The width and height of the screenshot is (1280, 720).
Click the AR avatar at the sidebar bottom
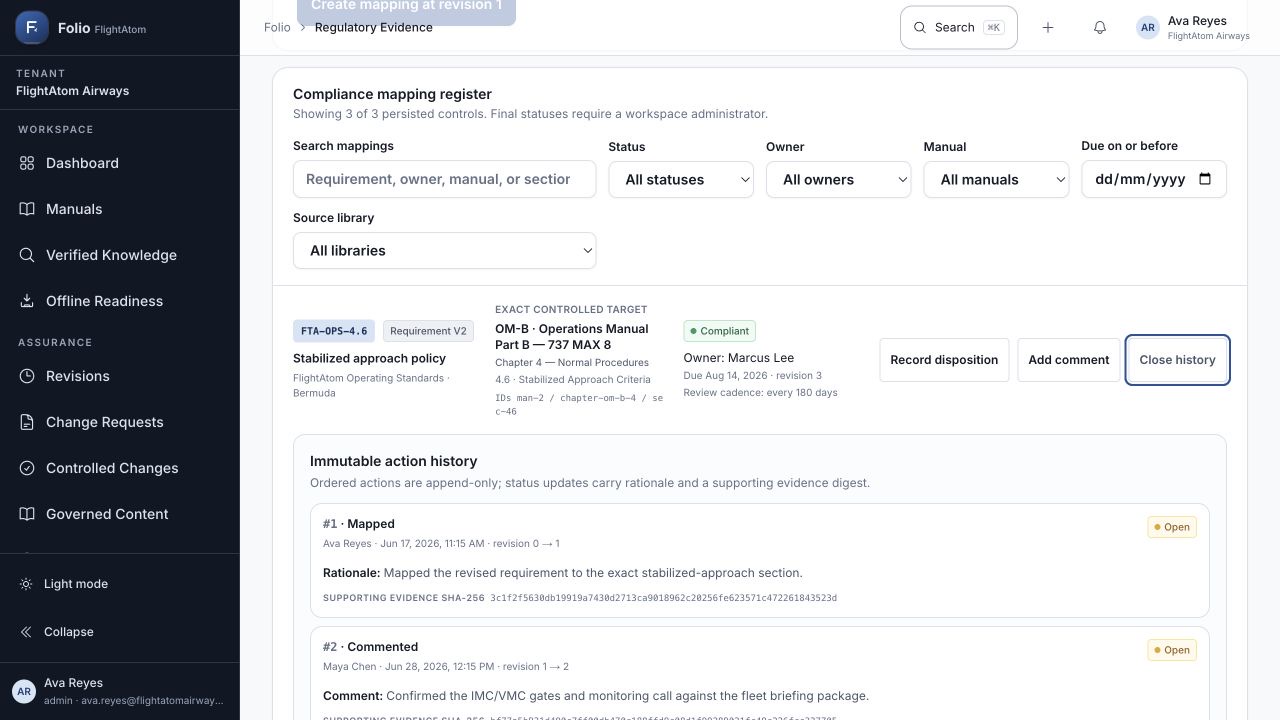[24, 691]
